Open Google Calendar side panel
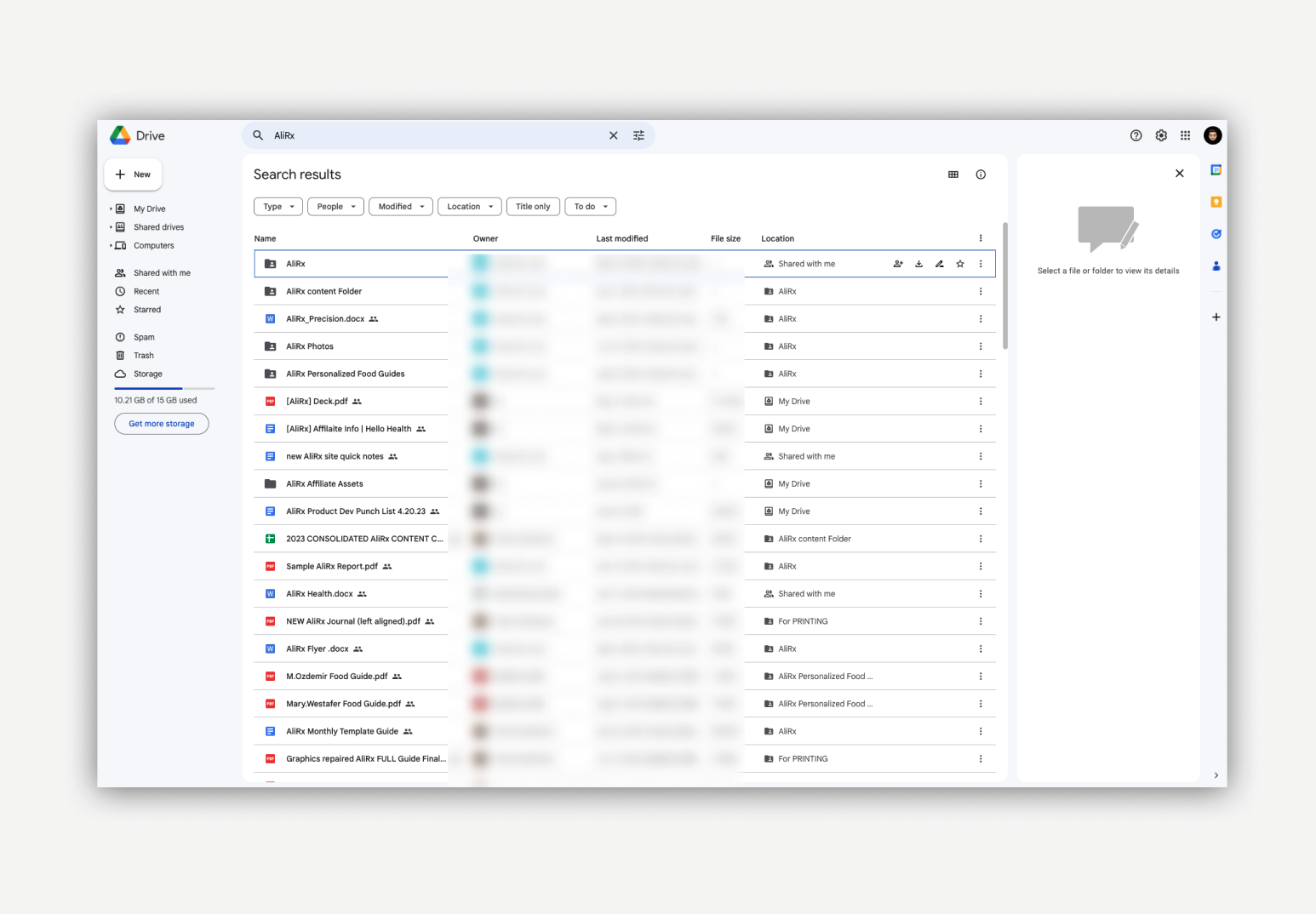 pos(1216,170)
